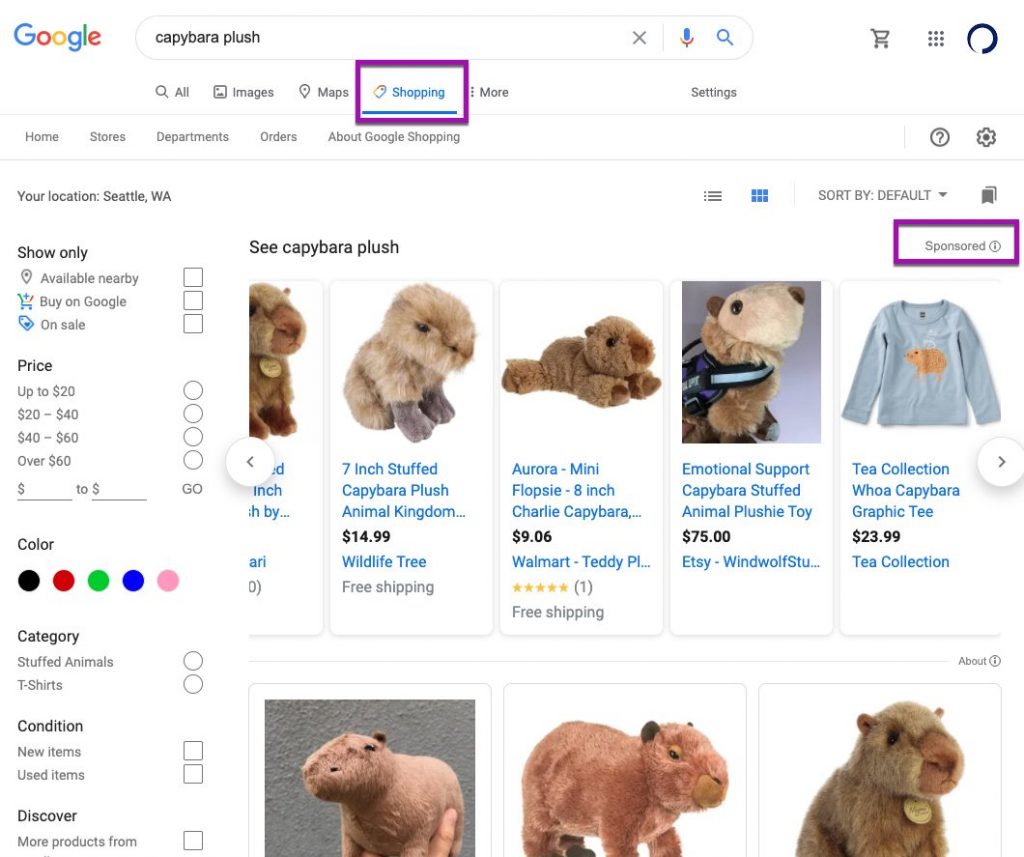The image size is (1024, 857).
Task: Select the T-Shirts category
Action: tap(193, 684)
